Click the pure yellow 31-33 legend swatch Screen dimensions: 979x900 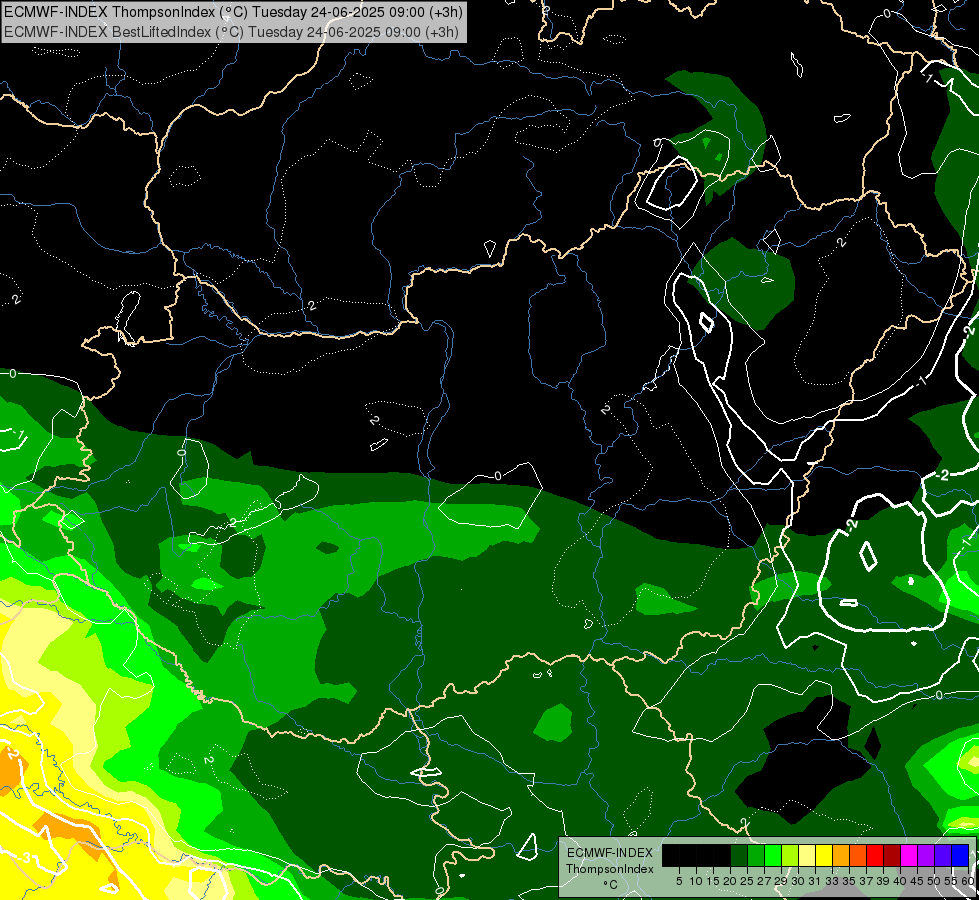(x=824, y=856)
